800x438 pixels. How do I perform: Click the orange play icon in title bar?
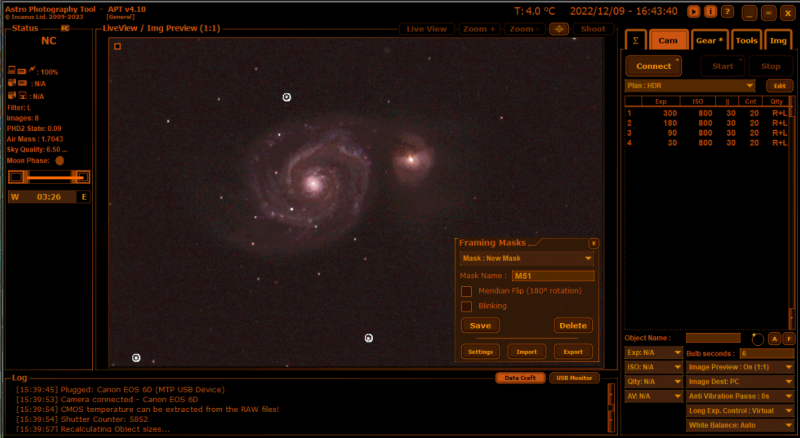[x=694, y=12]
